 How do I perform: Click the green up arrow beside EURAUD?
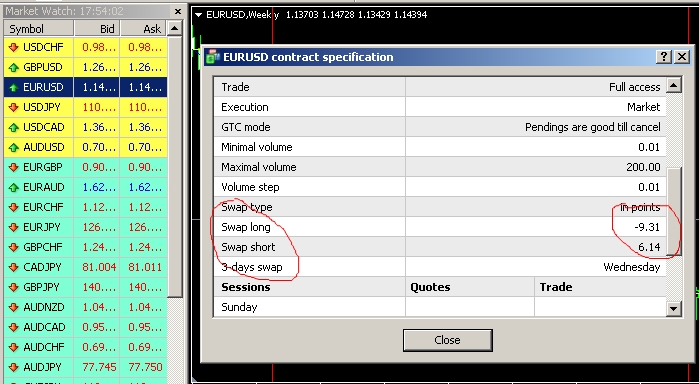[x=13, y=187]
